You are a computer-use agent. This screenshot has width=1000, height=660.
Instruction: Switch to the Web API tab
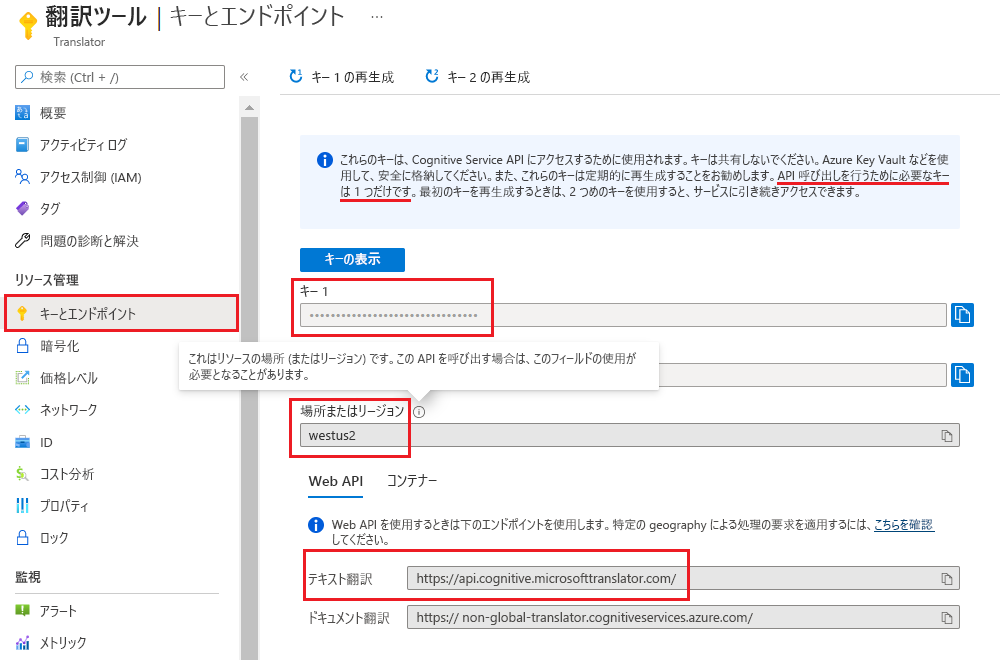click(335, 481)
